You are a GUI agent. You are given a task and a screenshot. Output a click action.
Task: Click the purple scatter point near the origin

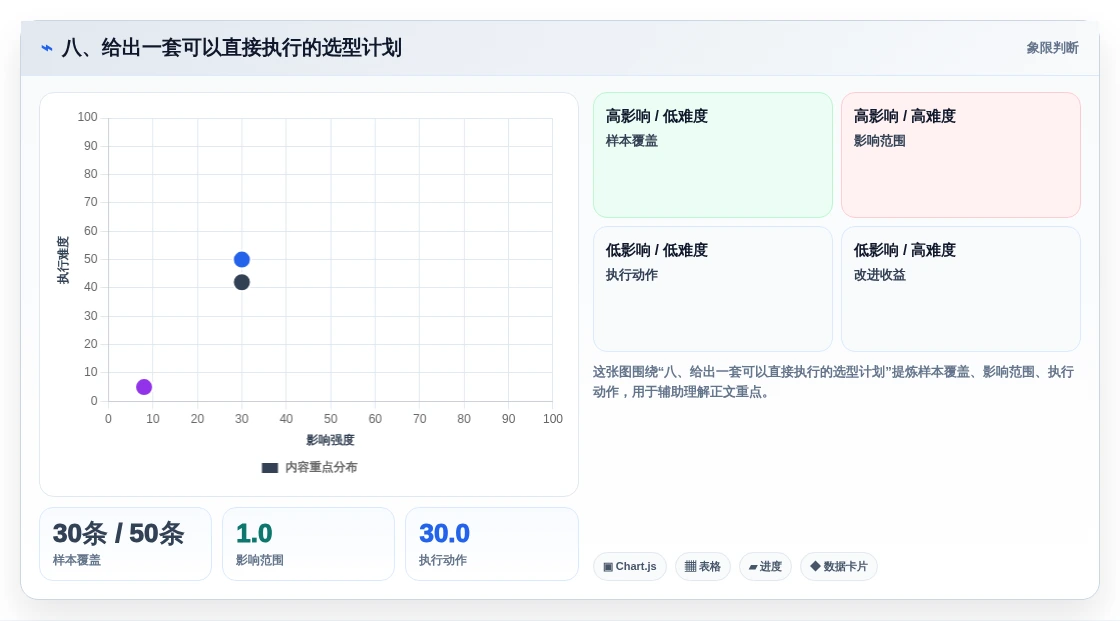click(144, 387)
